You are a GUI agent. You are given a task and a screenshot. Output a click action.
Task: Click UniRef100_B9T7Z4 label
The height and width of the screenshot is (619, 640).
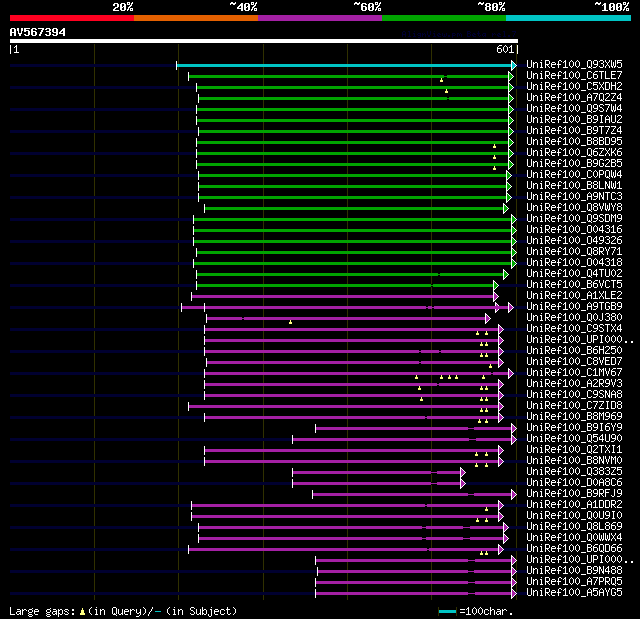(574, 131)
